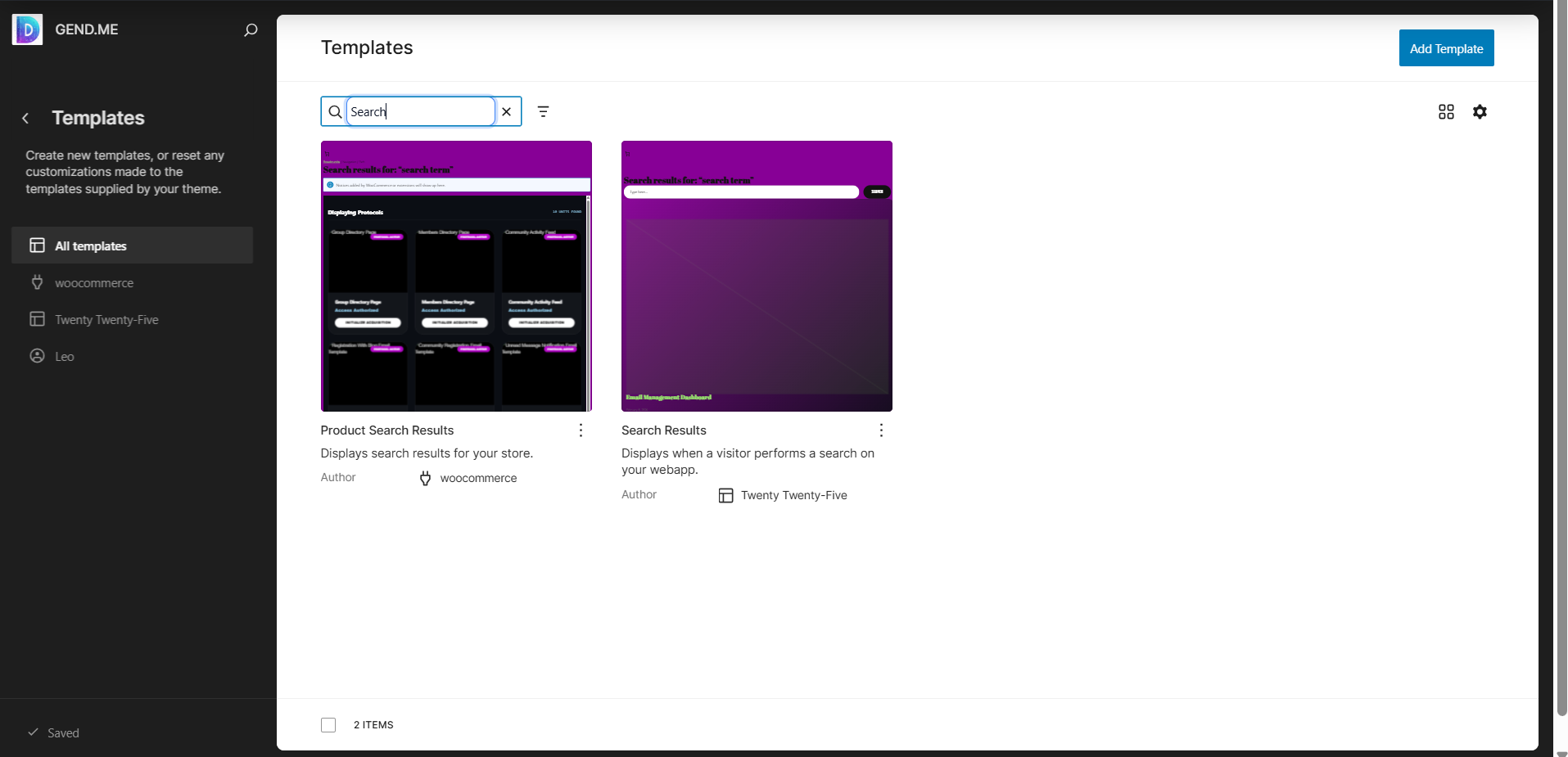The height and width of the screenshot is (757, 1568).
Task: Collapse the Templates panel with the back chevron
Action: pyautogui.click(x=25, y=118)
